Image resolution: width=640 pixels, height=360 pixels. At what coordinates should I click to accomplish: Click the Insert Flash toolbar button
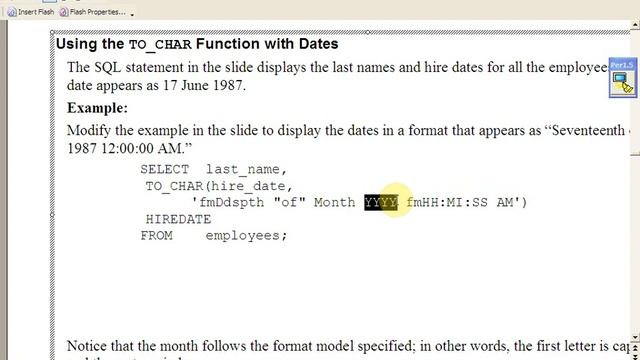(x=31, y=12)
